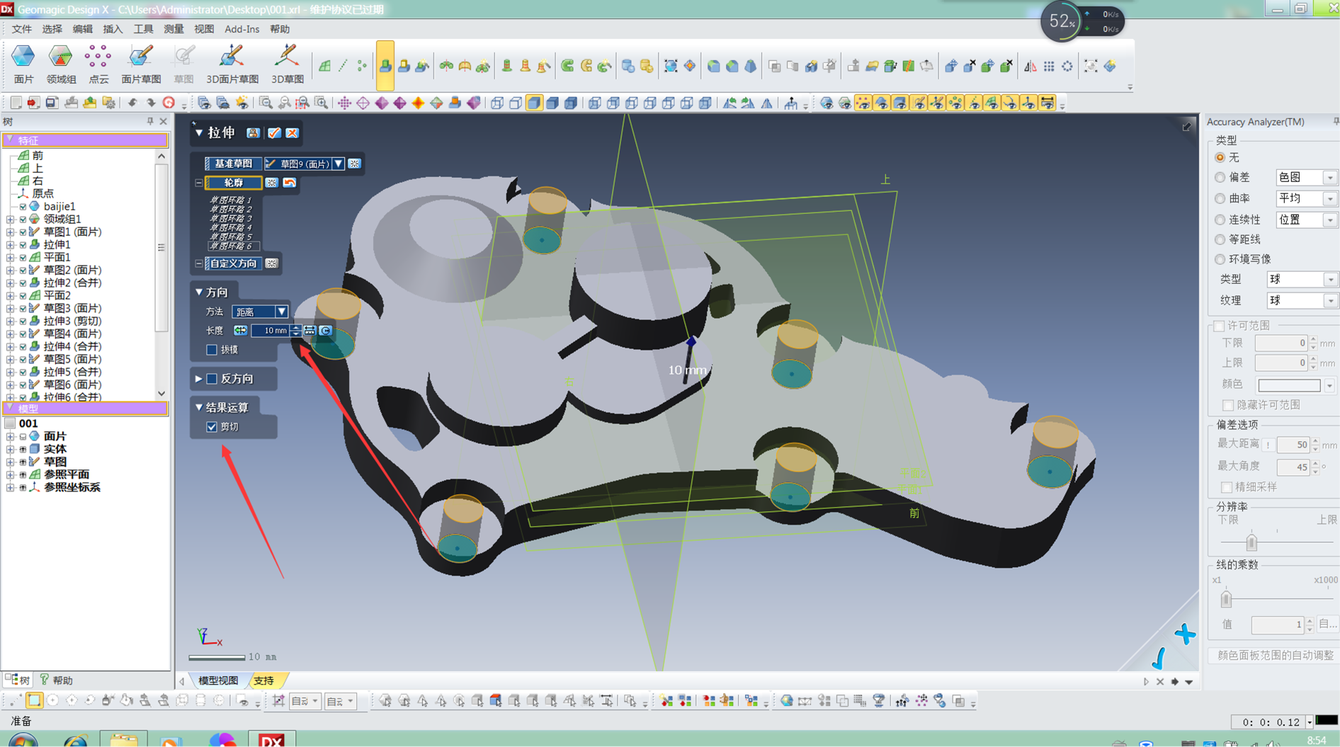Click the measure icon next to length field

tap(310, 330)
